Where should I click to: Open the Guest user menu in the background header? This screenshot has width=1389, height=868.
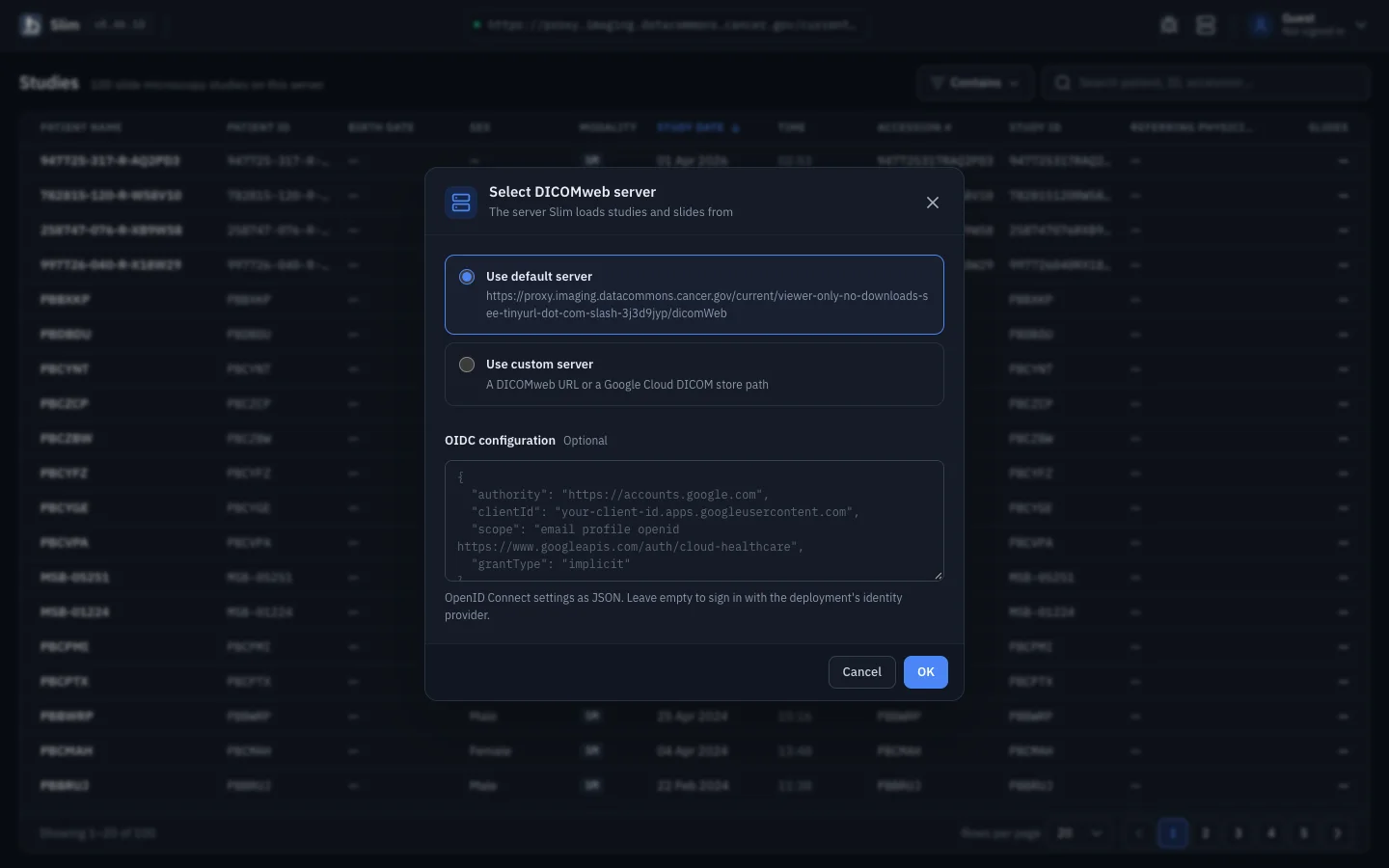1308,25
